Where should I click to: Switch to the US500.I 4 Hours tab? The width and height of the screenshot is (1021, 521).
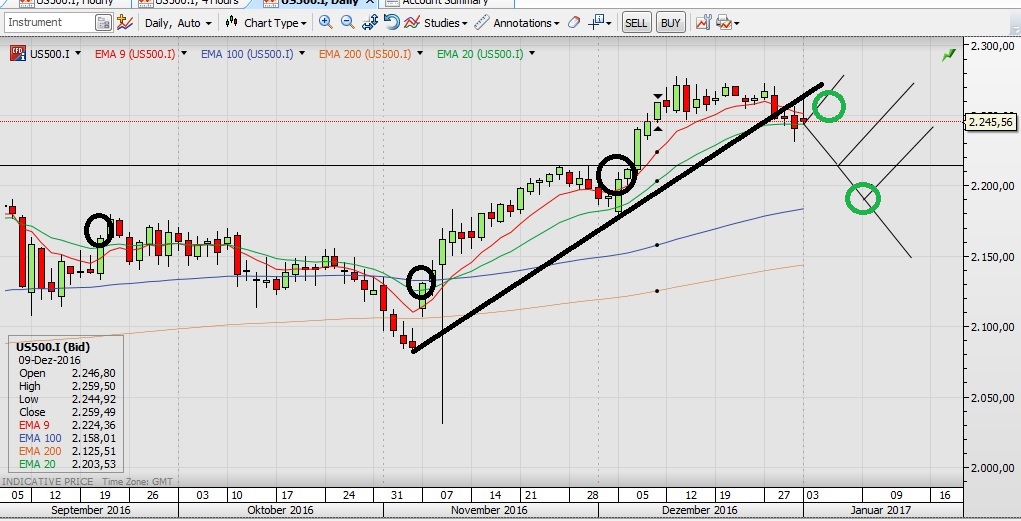pyautogui.click(x=189, y=3)
